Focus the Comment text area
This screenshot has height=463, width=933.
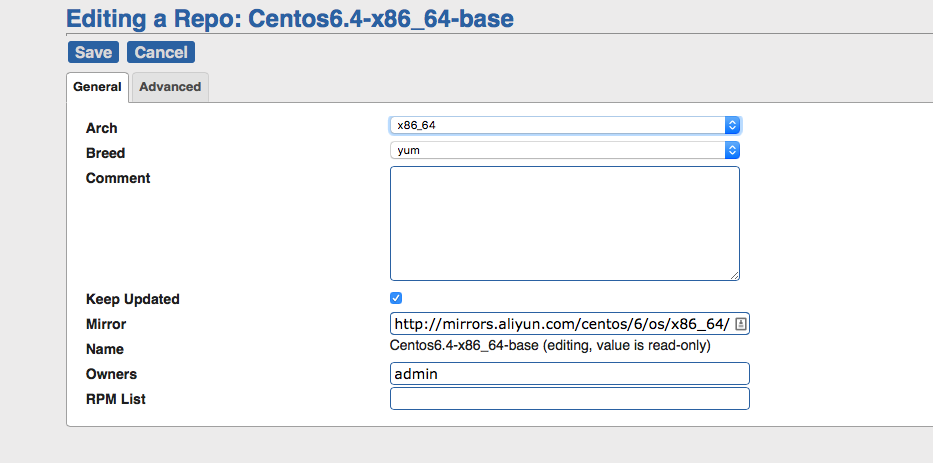click(x=564, y=223)
